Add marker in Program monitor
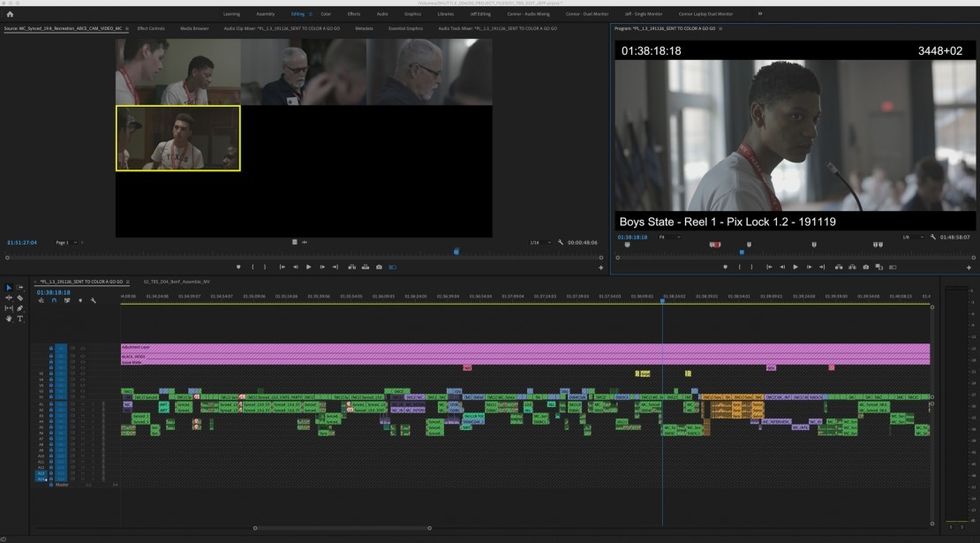This screenshot has width=980, height=543. pos(725,267)
